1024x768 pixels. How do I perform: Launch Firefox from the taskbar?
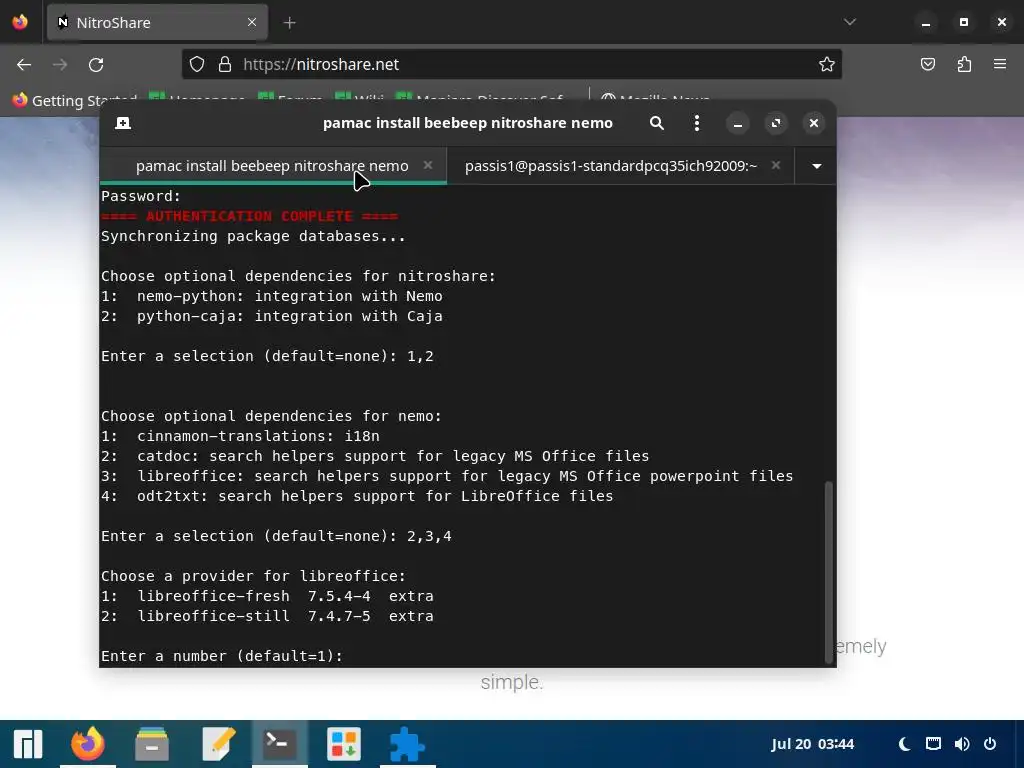(88, 744)
